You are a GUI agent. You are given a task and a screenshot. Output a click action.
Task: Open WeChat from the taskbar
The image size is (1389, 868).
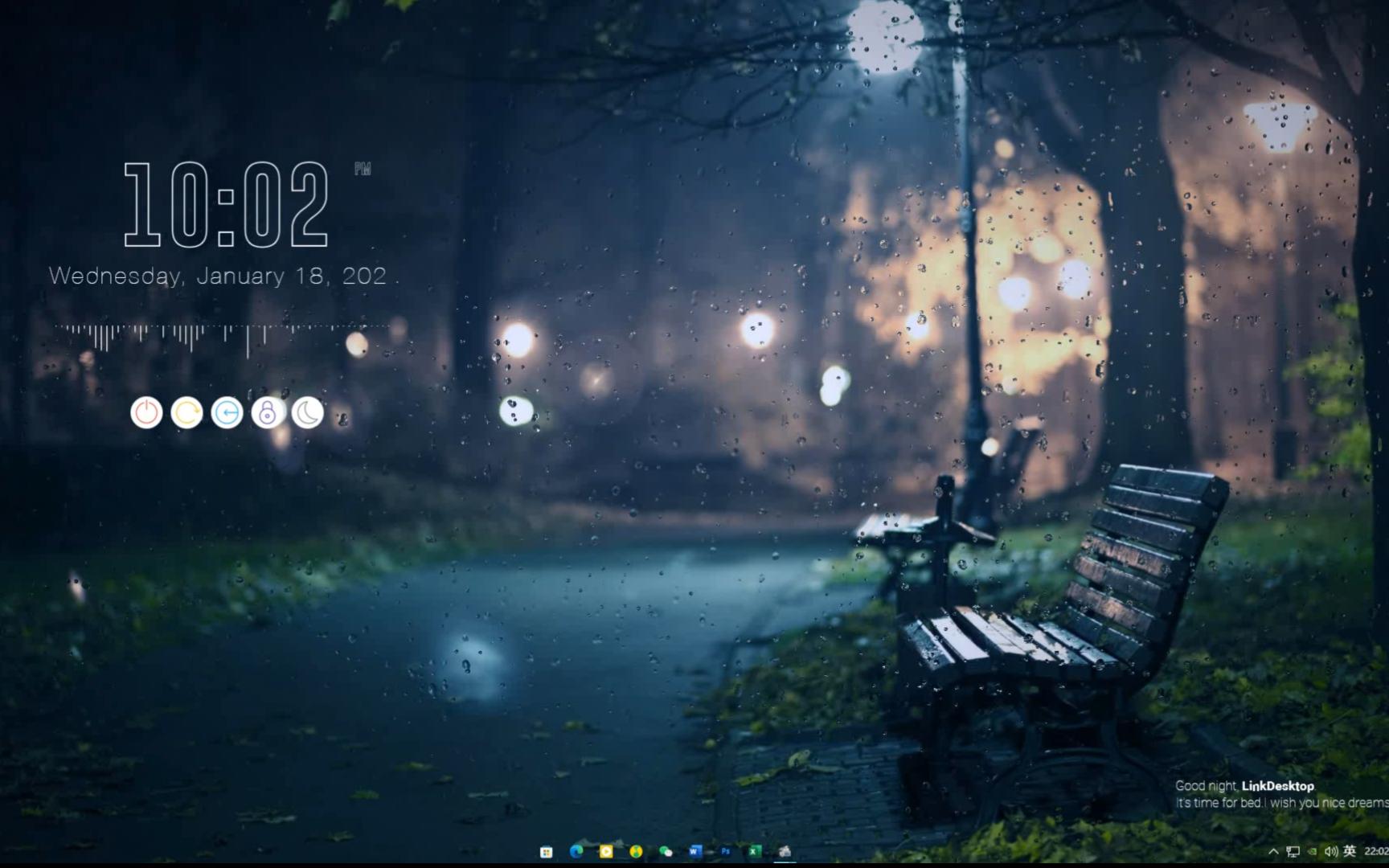pyautogui.click(x=666, y=852)
